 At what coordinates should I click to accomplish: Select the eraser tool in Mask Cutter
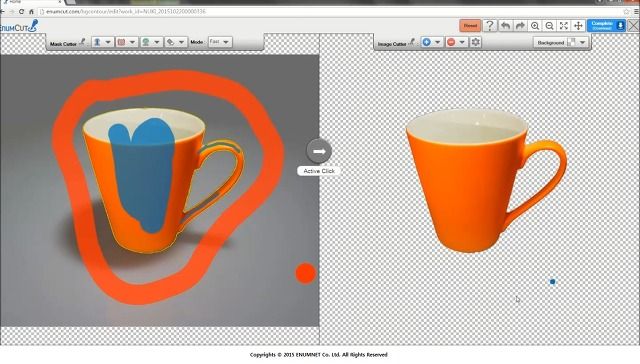point(171,42)
